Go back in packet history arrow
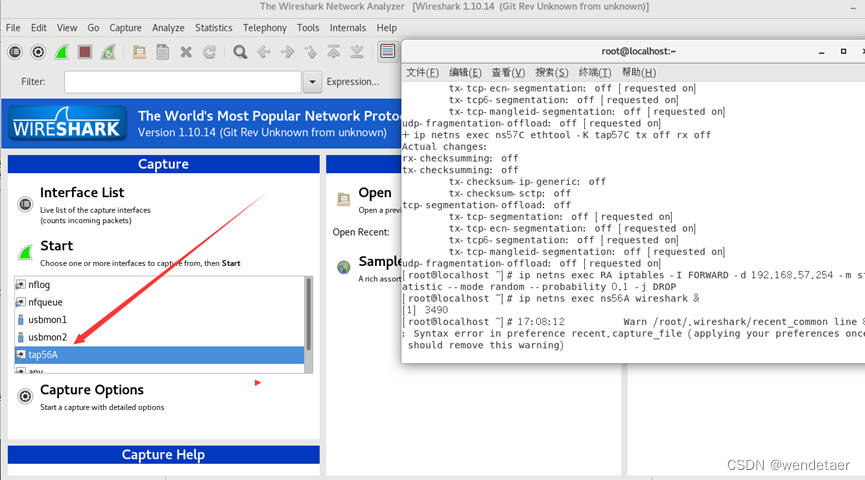 (264, 52)
